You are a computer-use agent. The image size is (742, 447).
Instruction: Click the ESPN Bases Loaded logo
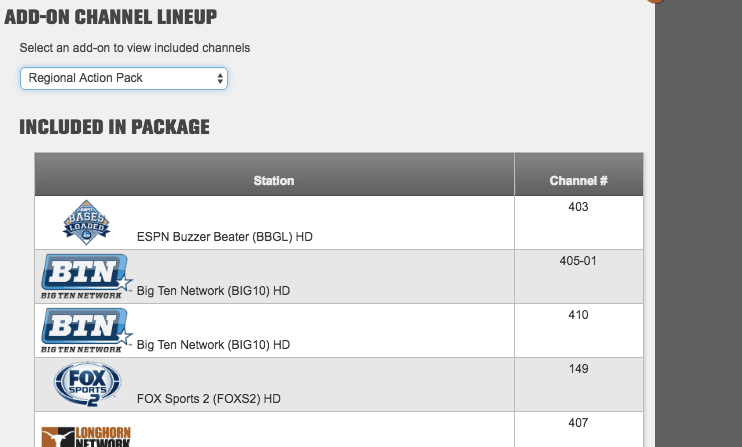click(x=87, y=222)
